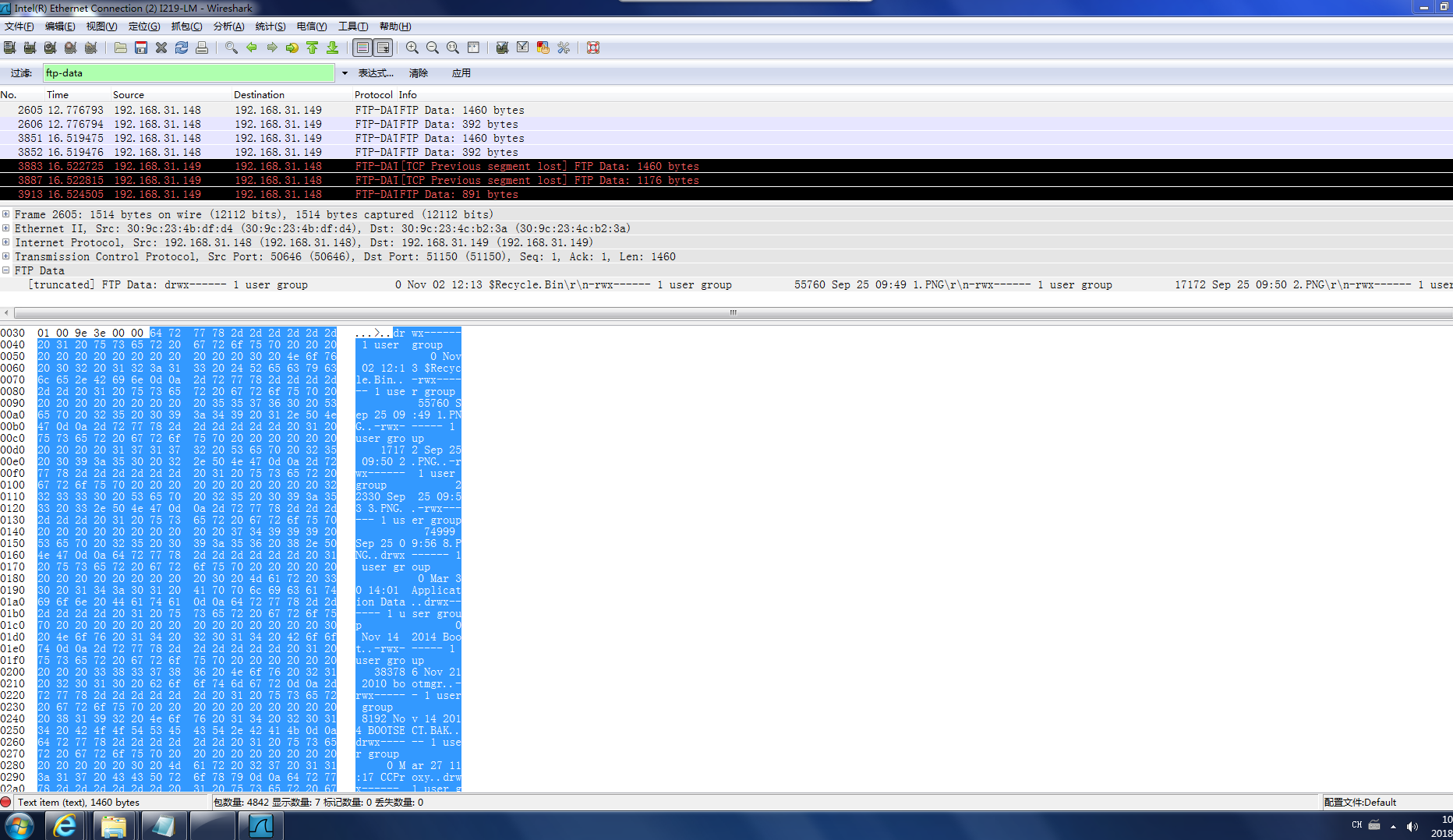Expand the Frame 2605 details
Screen dimensions: 1453x840
coord(5,214)
